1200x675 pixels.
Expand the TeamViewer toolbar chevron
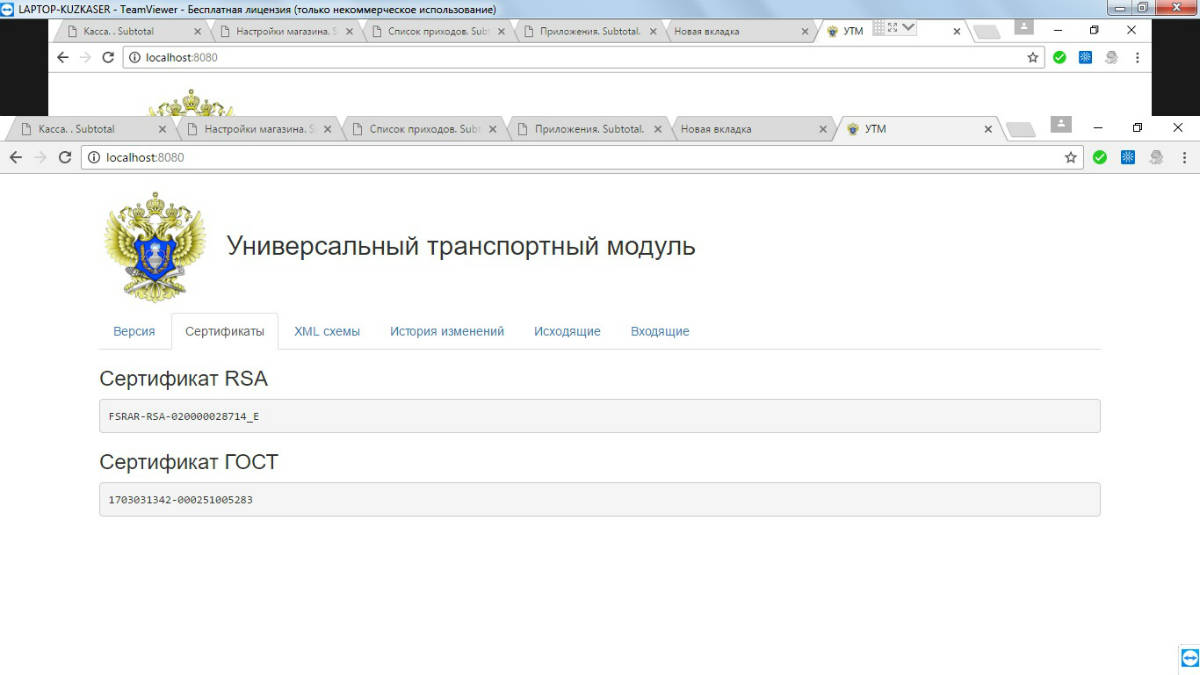(x=909, y=28)
